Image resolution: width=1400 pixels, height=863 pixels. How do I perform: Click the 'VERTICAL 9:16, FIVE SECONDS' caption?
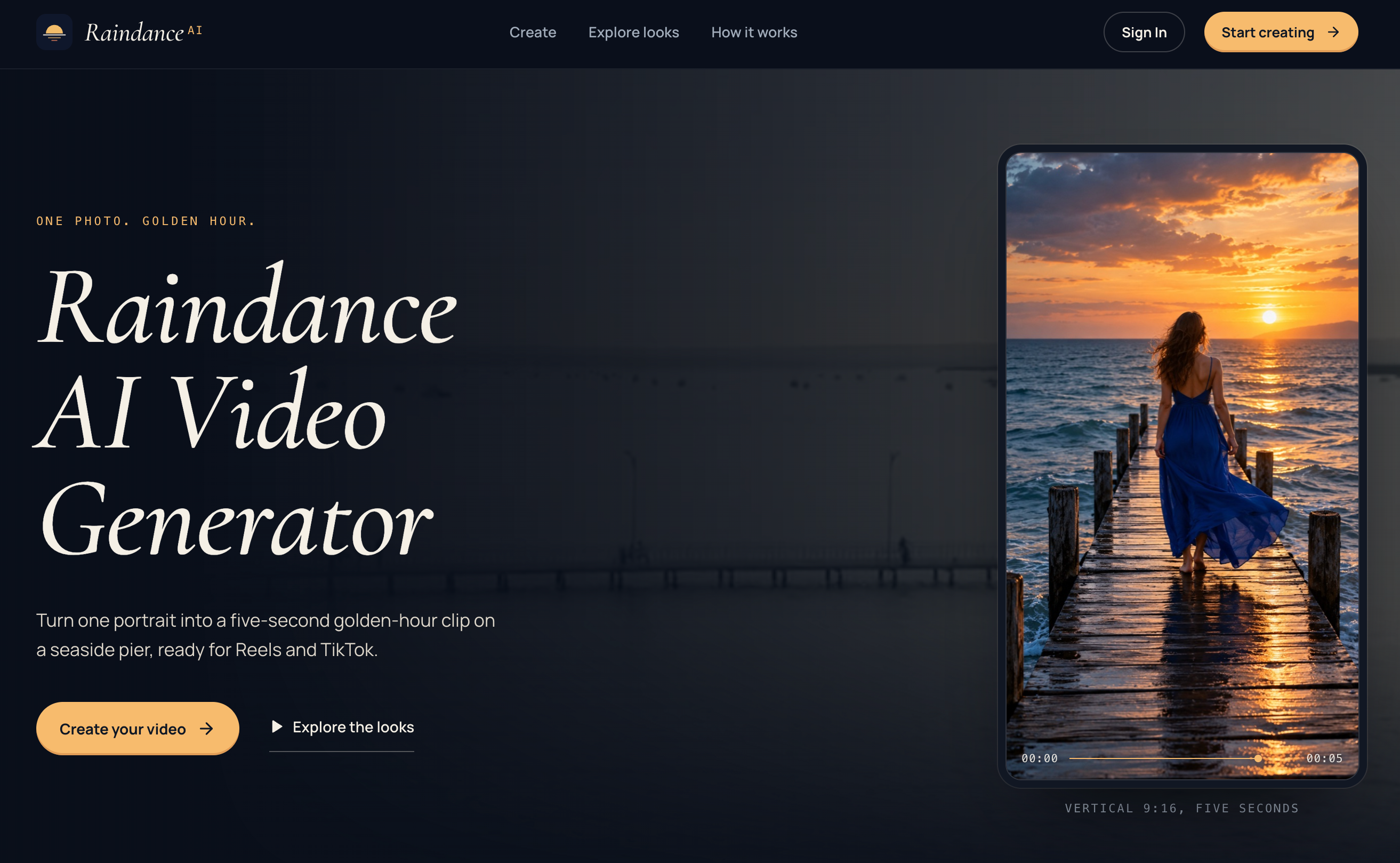coord(1181,808)
